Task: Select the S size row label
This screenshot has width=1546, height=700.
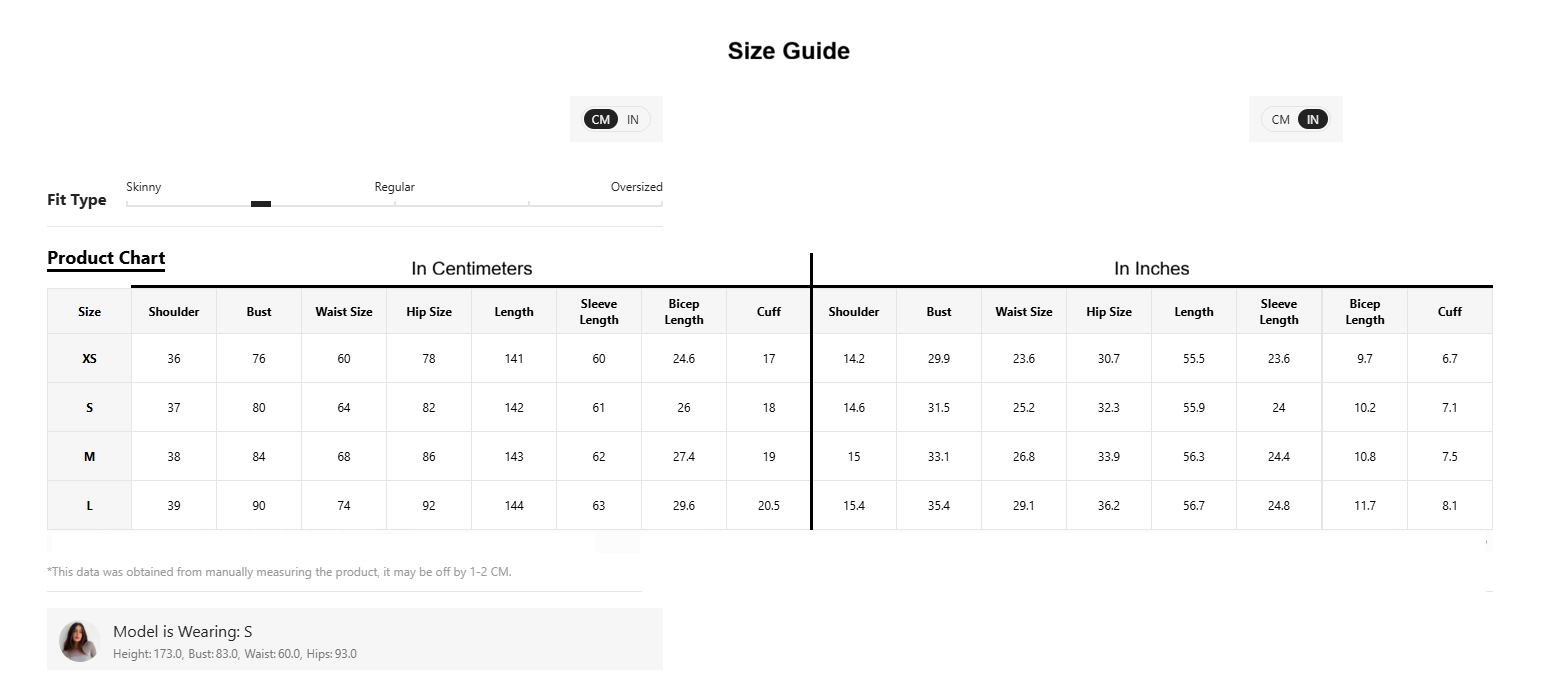Action: 89,408
